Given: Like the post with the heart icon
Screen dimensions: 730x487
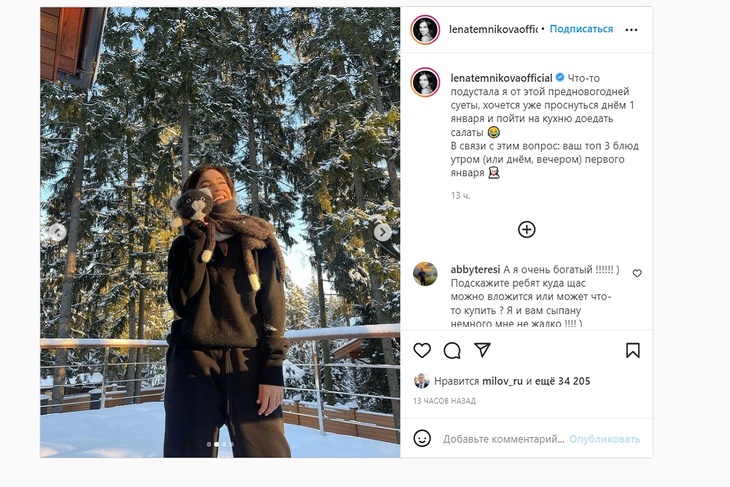Looking at the screenshot, I should click(x=422, y=350).
